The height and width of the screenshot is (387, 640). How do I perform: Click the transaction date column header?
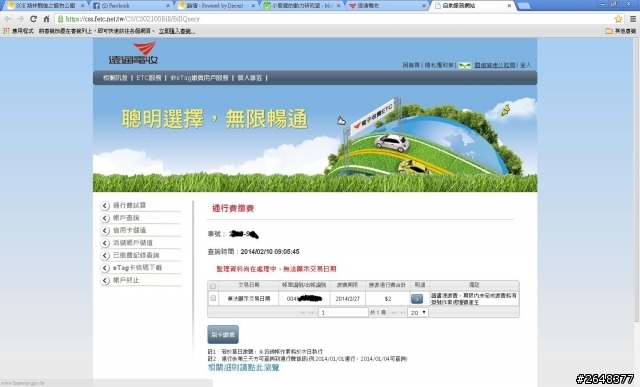coord(249,285)
